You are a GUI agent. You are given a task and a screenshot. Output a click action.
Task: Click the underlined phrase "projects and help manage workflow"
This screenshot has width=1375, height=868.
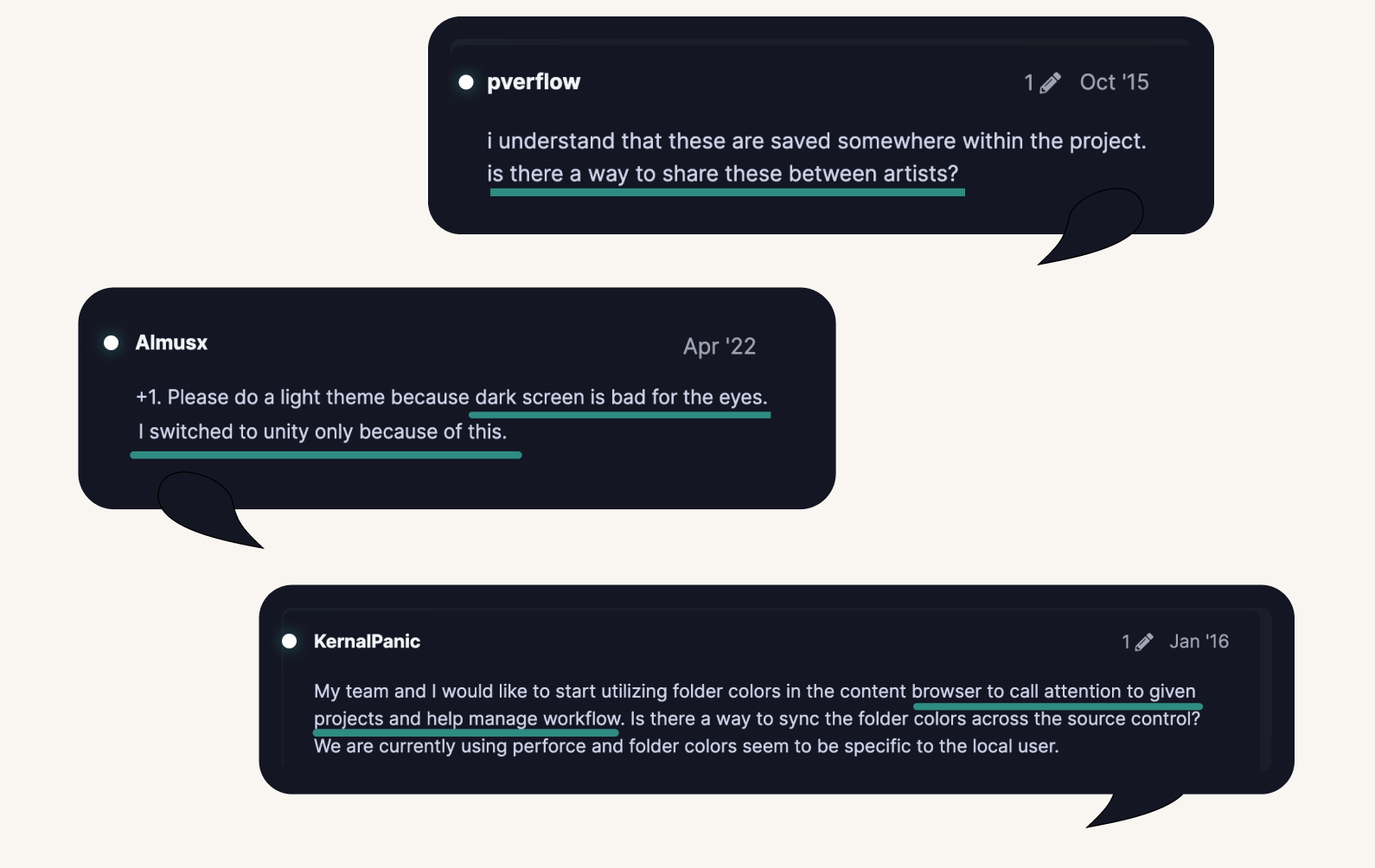click(468, 718)
